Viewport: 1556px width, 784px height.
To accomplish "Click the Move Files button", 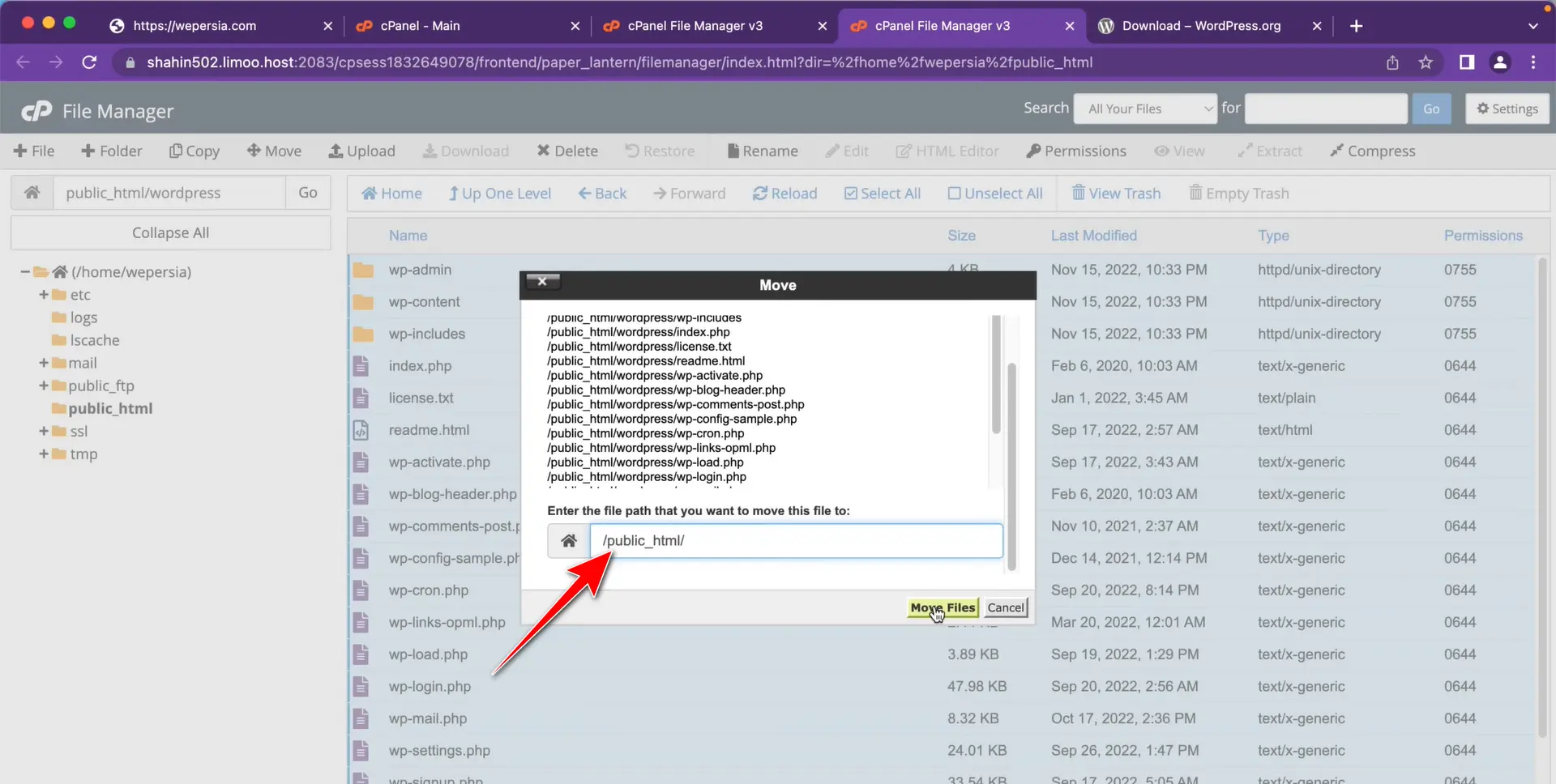I will [943, 607].
